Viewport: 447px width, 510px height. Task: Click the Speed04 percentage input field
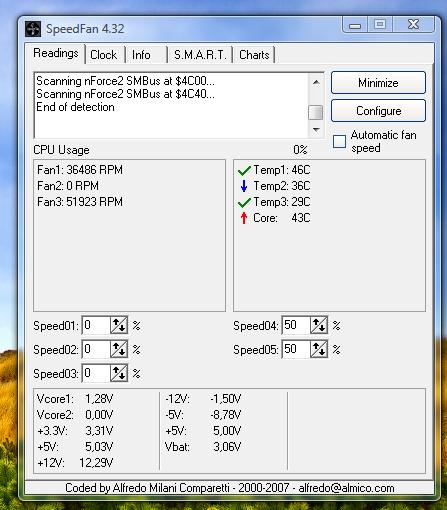296,325
